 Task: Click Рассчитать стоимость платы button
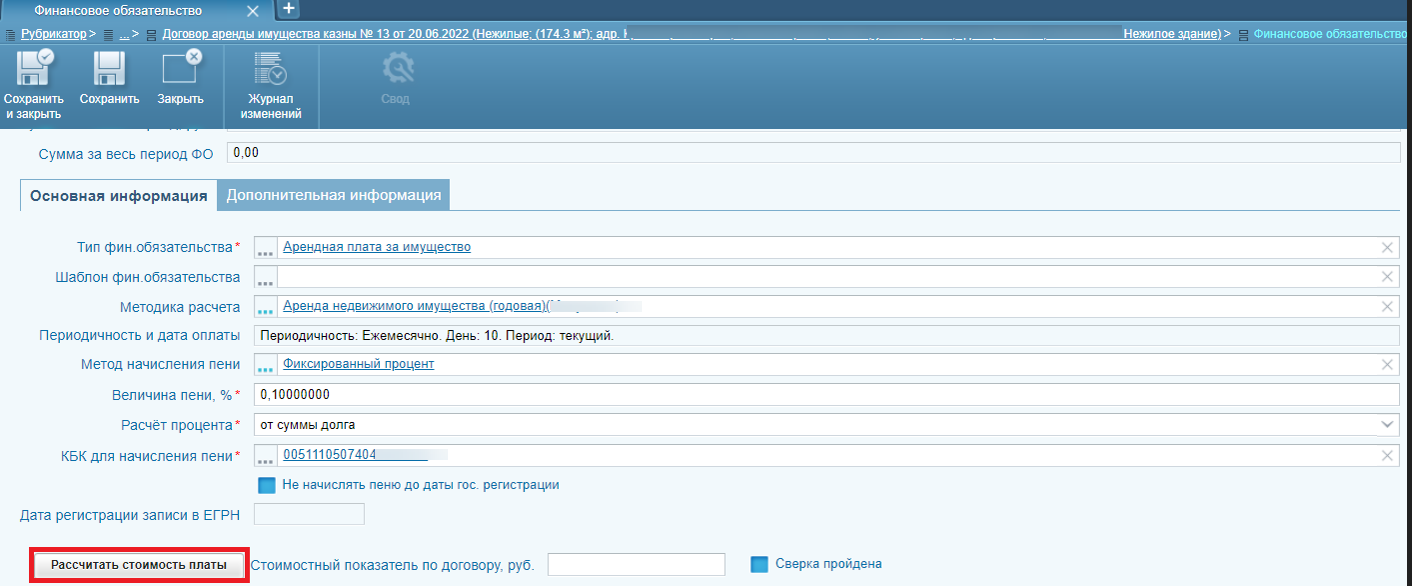139,565
